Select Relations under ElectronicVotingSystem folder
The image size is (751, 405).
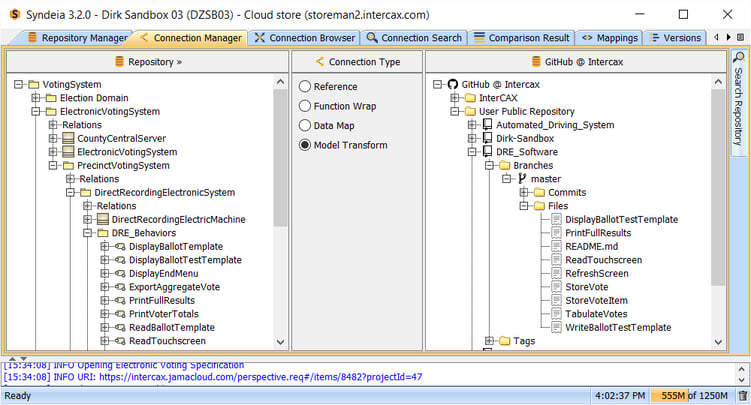click(x=82, y=125)
